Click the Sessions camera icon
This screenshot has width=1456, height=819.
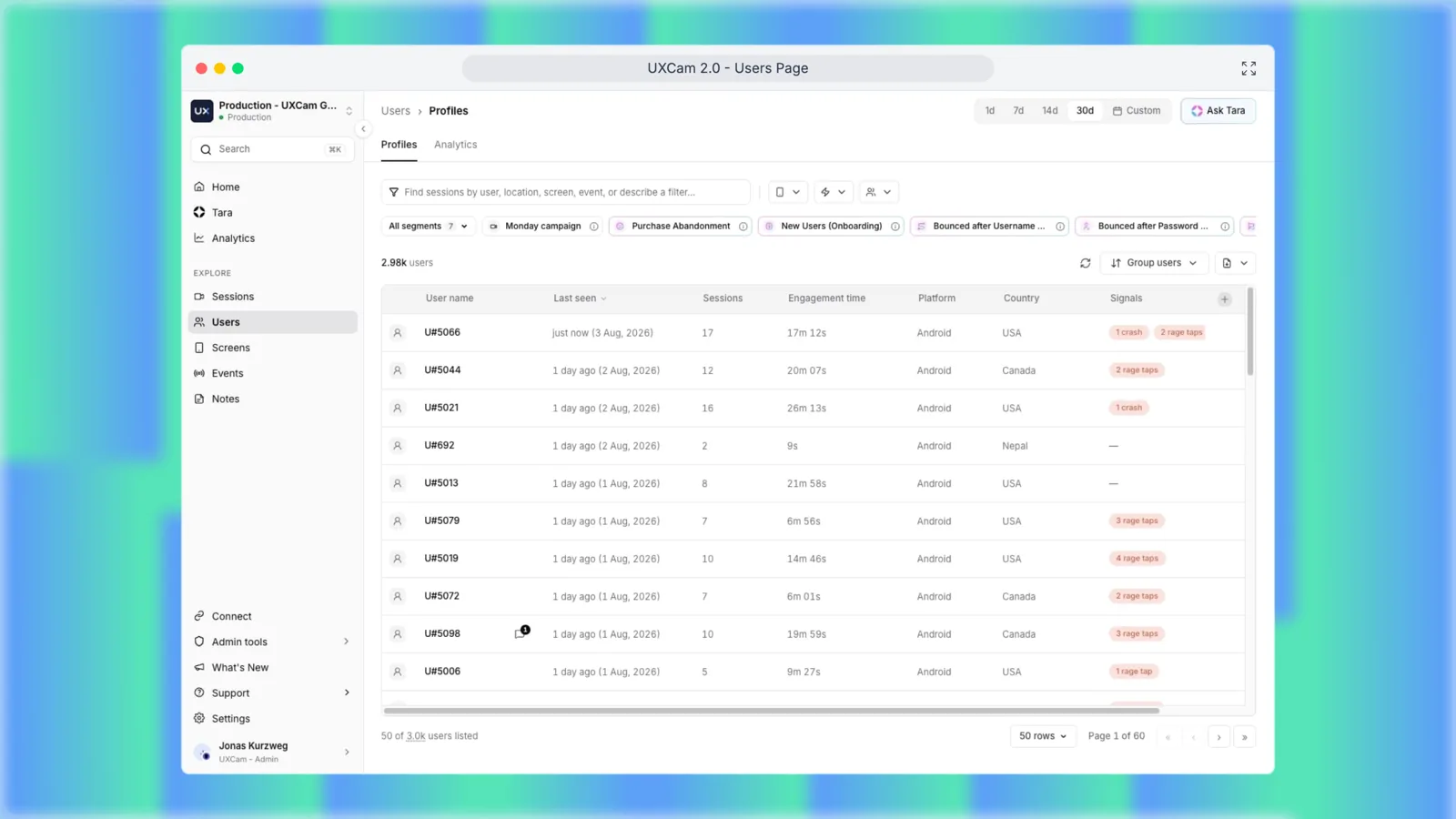(x=199, y=297)
